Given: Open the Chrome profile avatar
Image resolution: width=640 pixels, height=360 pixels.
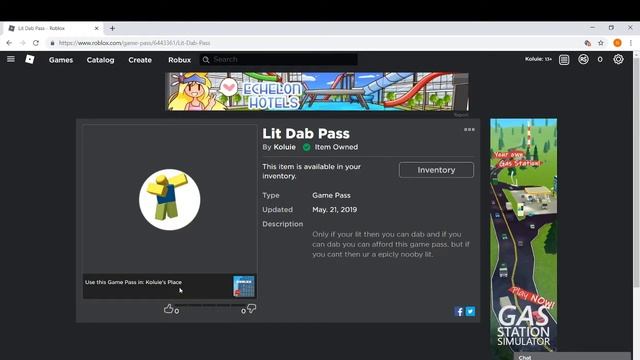Looking at the screenshot, I should [x=617, y=43].
